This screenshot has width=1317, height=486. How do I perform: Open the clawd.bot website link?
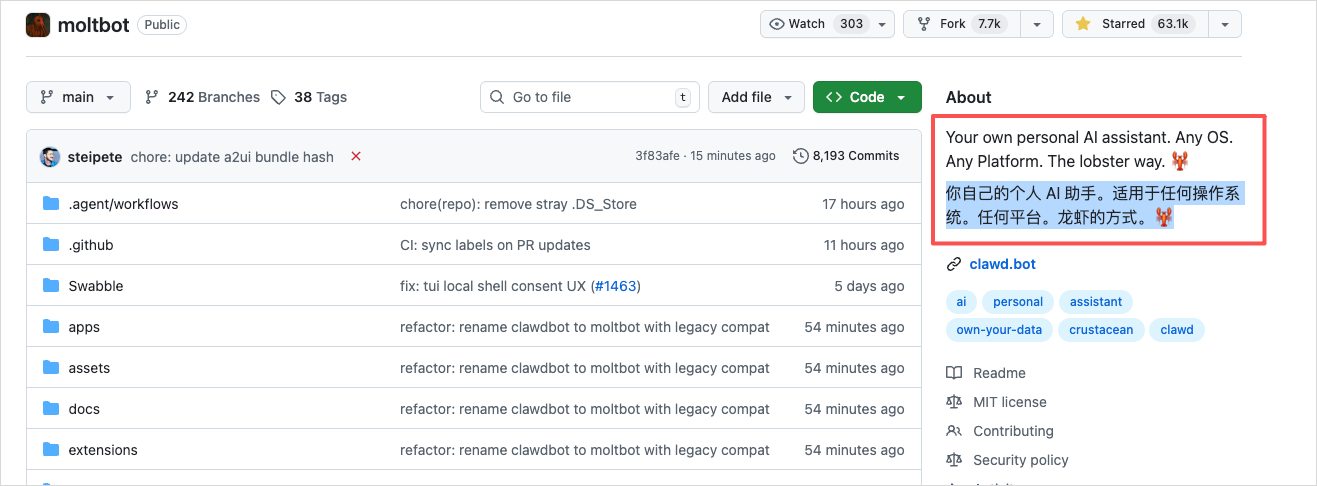(1002, 264)
